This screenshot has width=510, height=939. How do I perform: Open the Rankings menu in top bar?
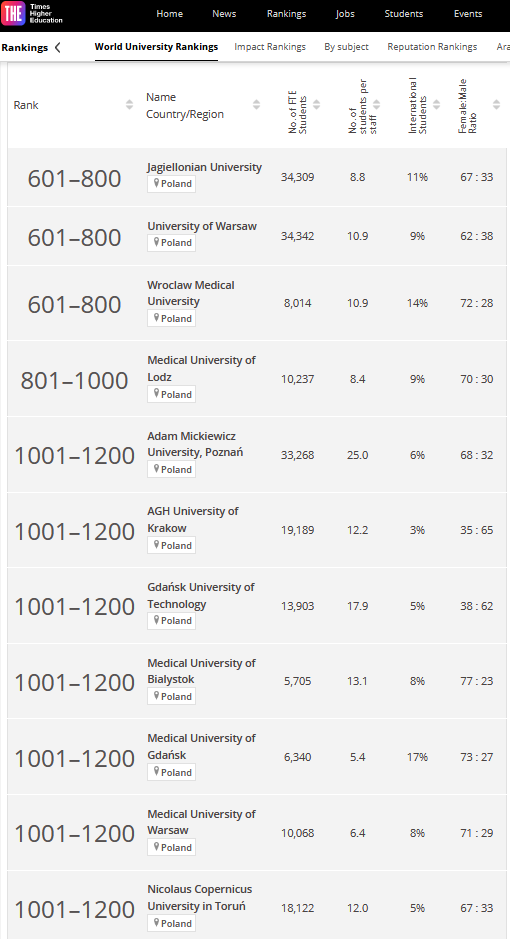pos(286,14)
